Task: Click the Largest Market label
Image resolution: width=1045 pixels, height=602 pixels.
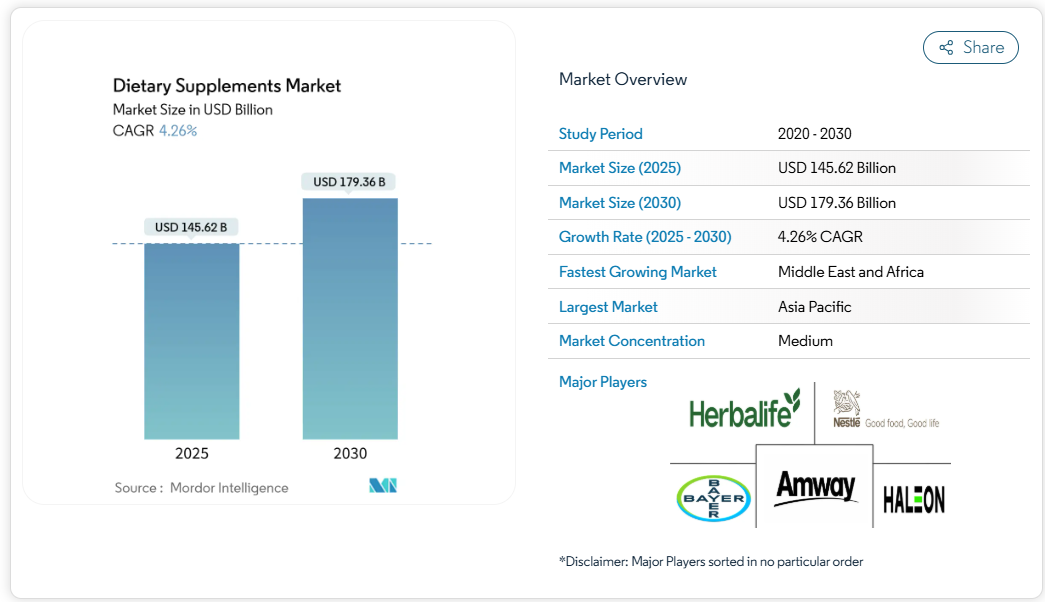Action: point(608,307)
